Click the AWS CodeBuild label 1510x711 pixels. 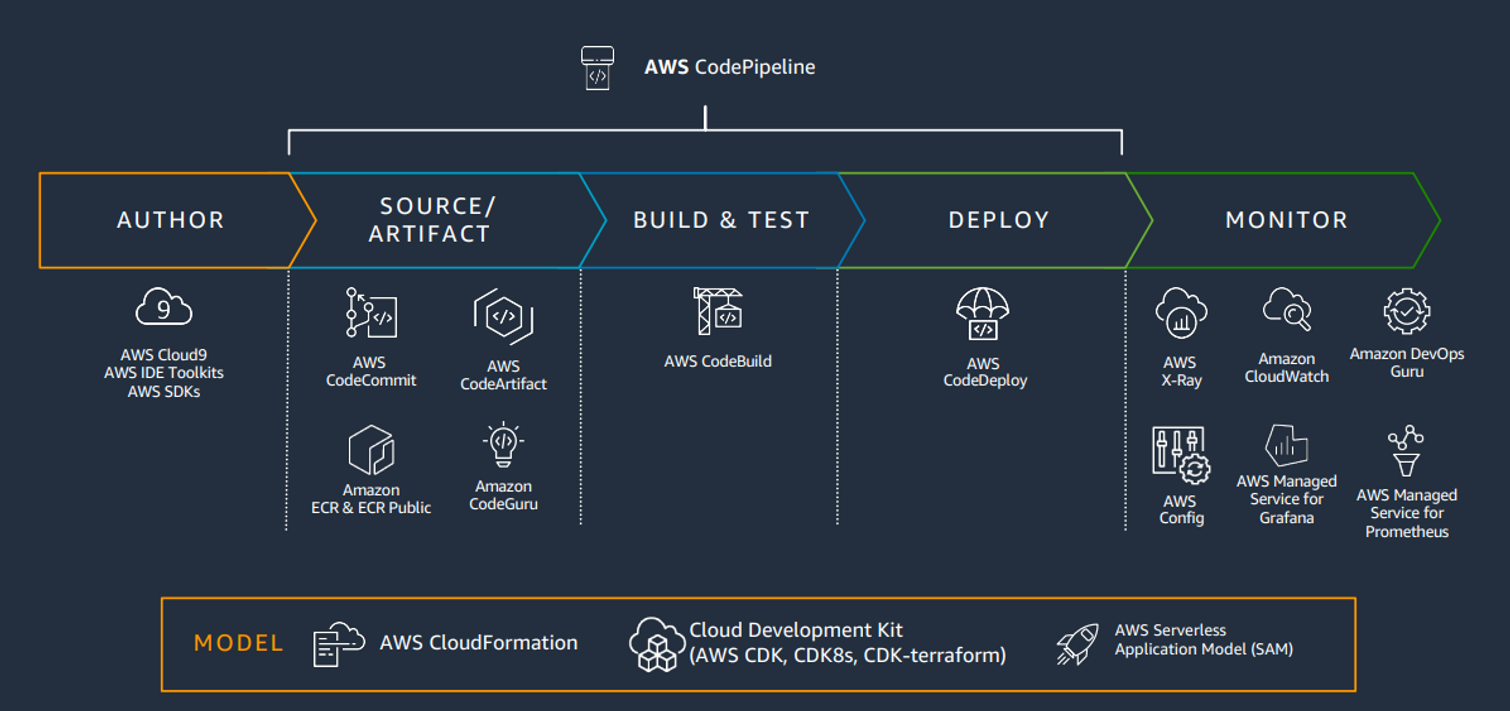coord(718,362)
